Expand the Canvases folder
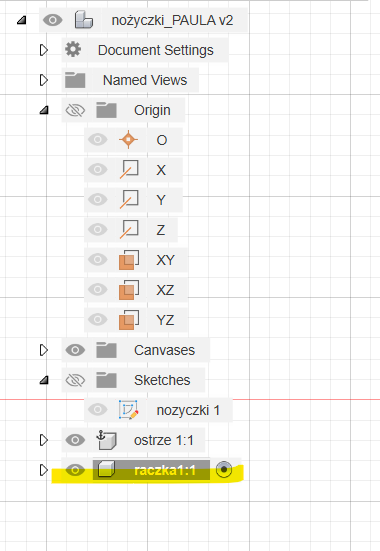Screen dimensions: 380x551 pos(44,350)
